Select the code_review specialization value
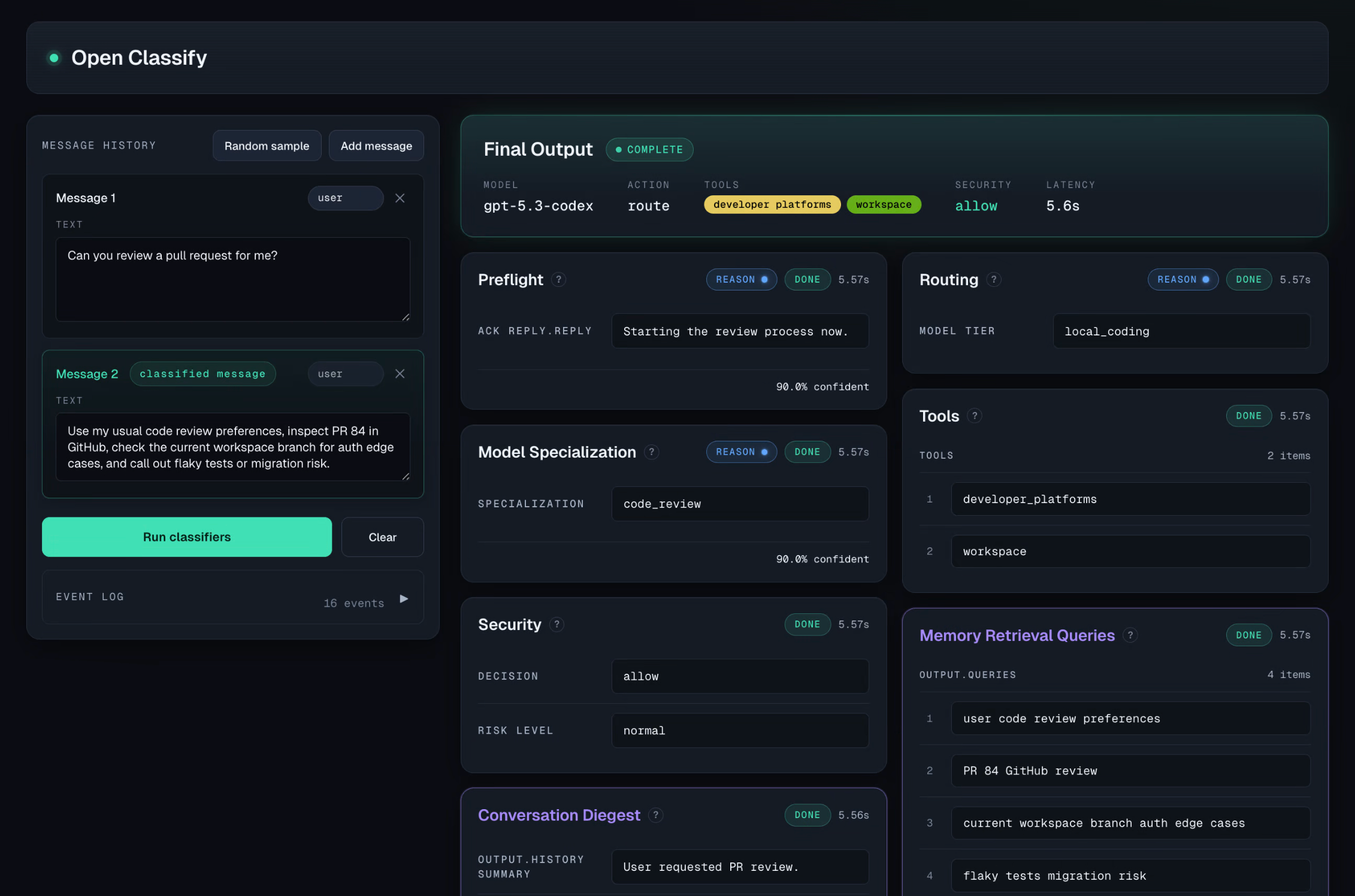This screenshot has width=1355, height=896. coord(740,504)
